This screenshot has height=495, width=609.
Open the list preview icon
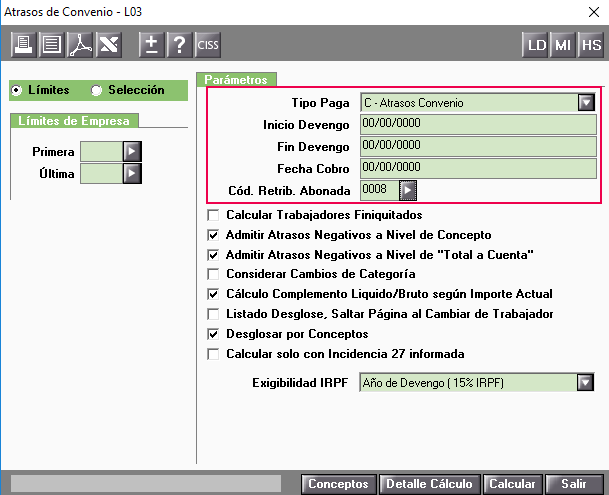[x=51, y=45]
